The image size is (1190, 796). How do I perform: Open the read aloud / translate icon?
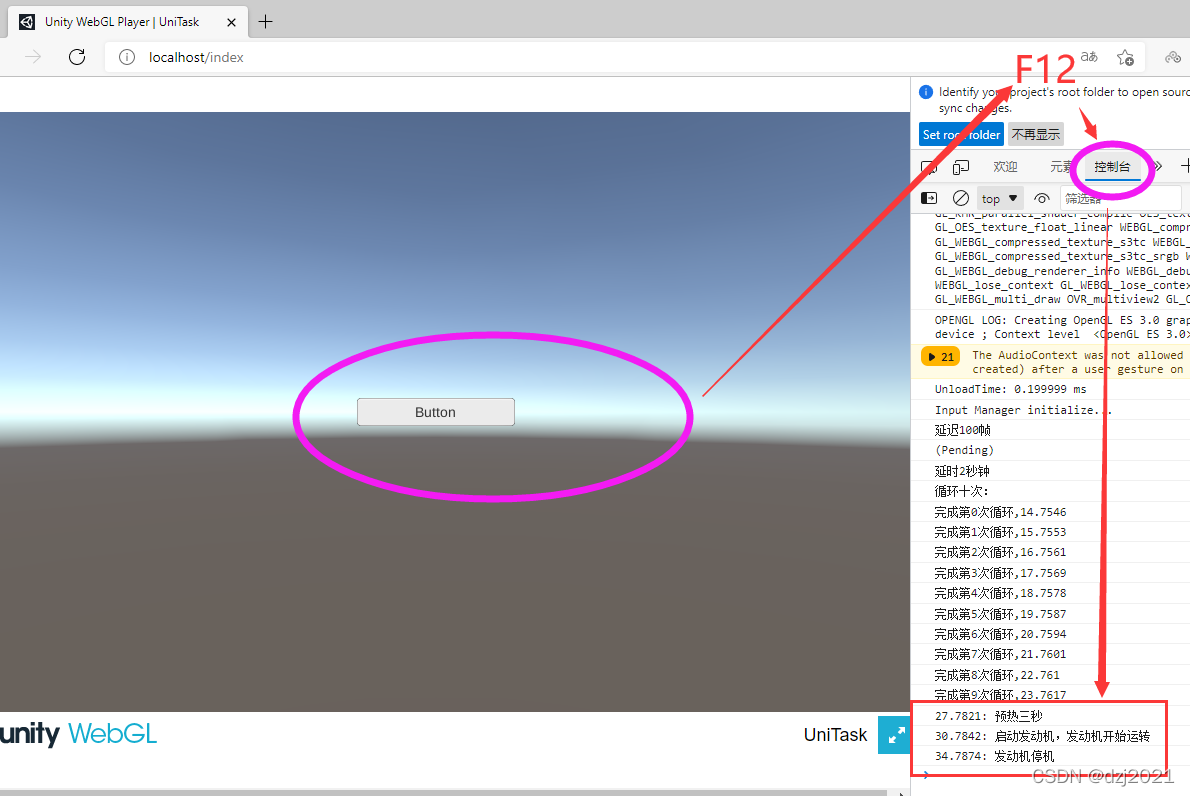1089,57
